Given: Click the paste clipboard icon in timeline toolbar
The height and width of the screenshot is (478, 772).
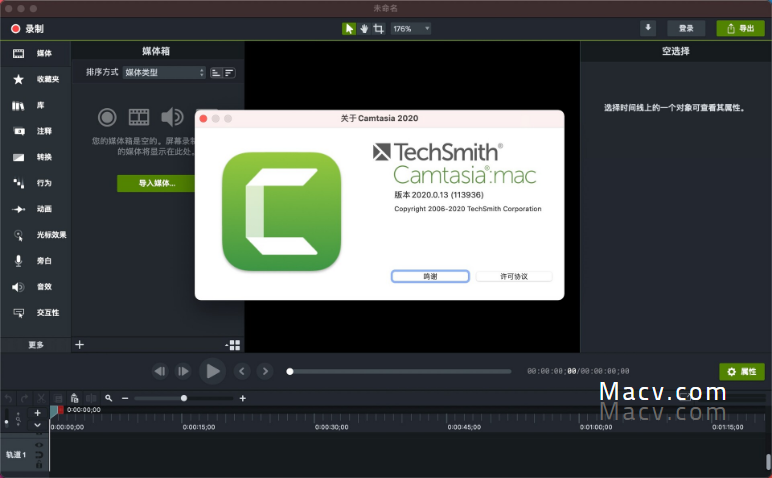Looking at the screenshot, I should tap(74, 398).
